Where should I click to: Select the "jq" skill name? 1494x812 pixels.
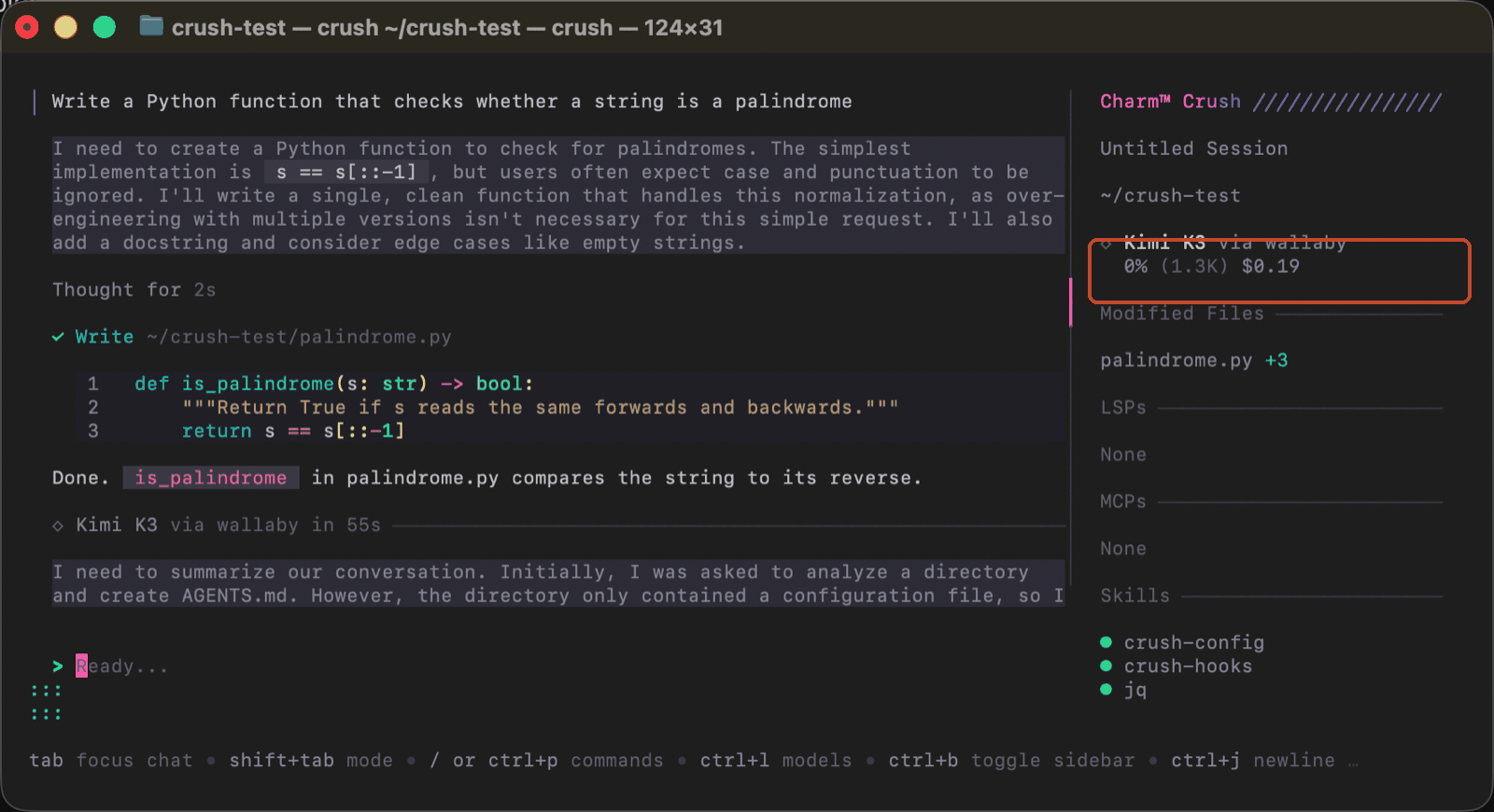1135,690
